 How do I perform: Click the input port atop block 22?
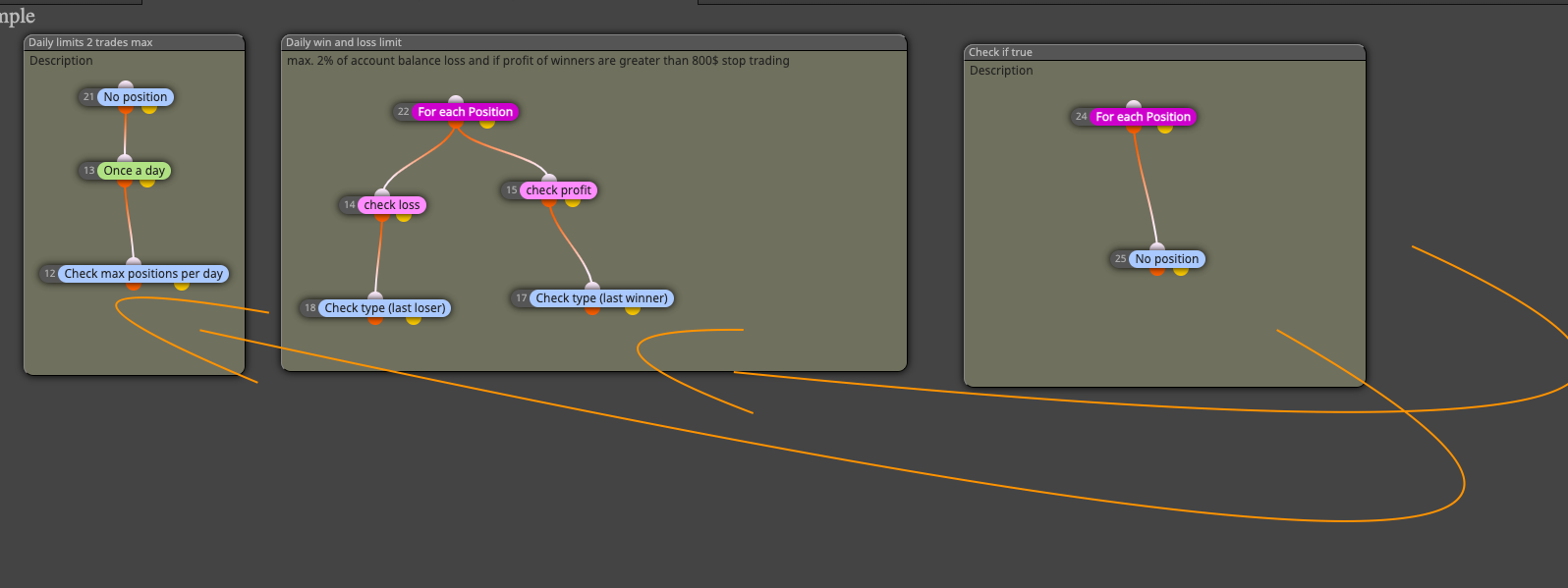pos(456,100)
